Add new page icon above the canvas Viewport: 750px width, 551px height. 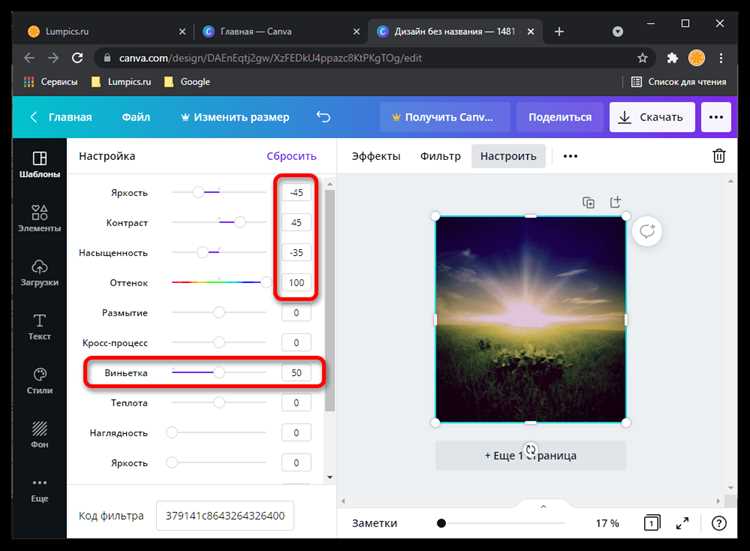click(x=616, y=201)
